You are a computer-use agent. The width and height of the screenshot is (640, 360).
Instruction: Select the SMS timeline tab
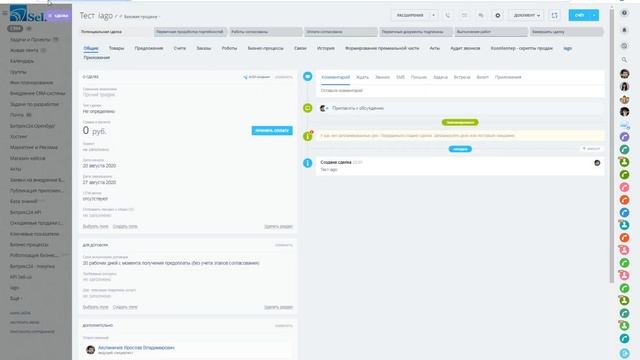click(x=400, y=77)
